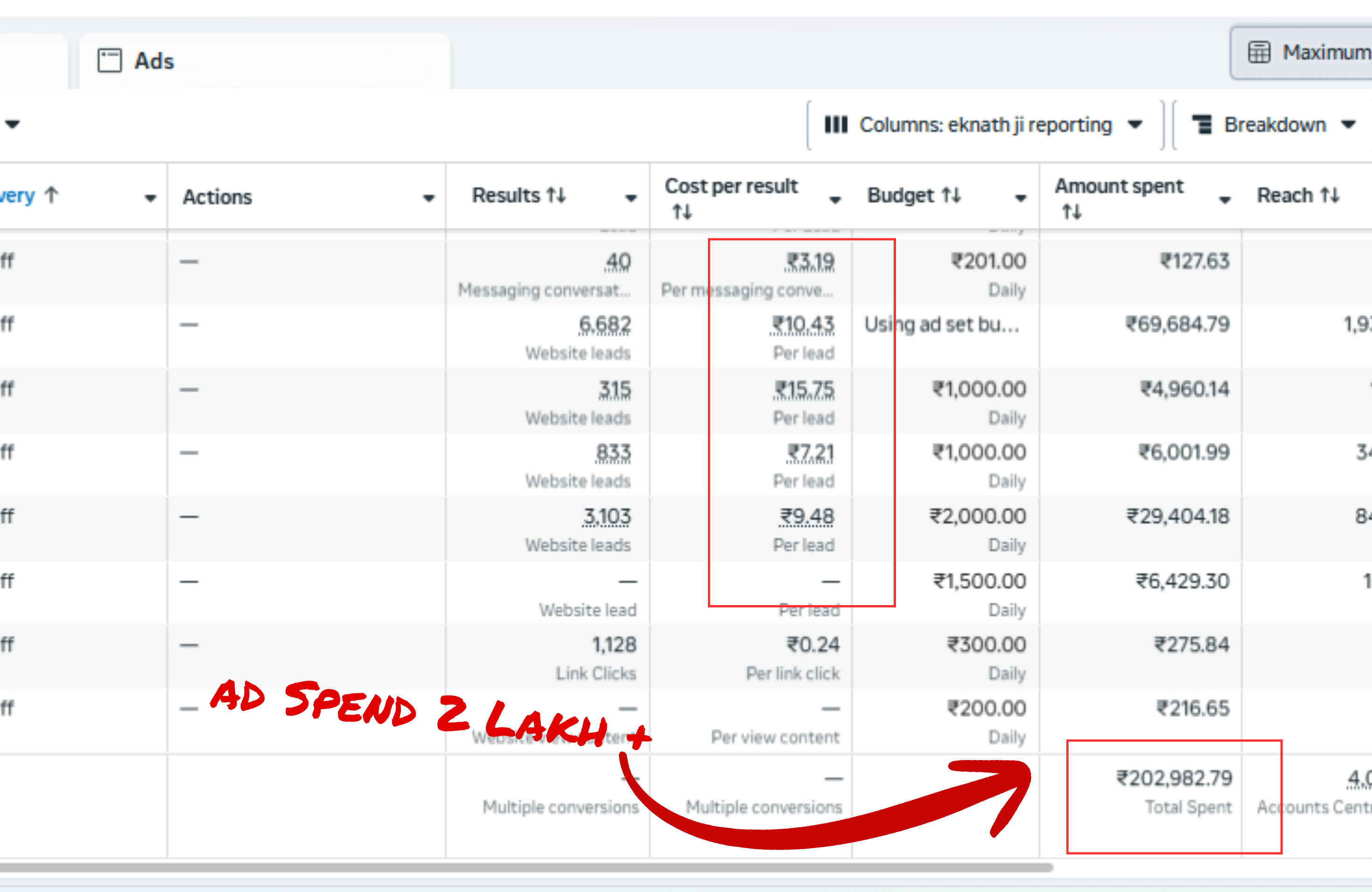Open Amount spent column options caret
This screenshot has width=1372, height=892.
coord(1225,200)
